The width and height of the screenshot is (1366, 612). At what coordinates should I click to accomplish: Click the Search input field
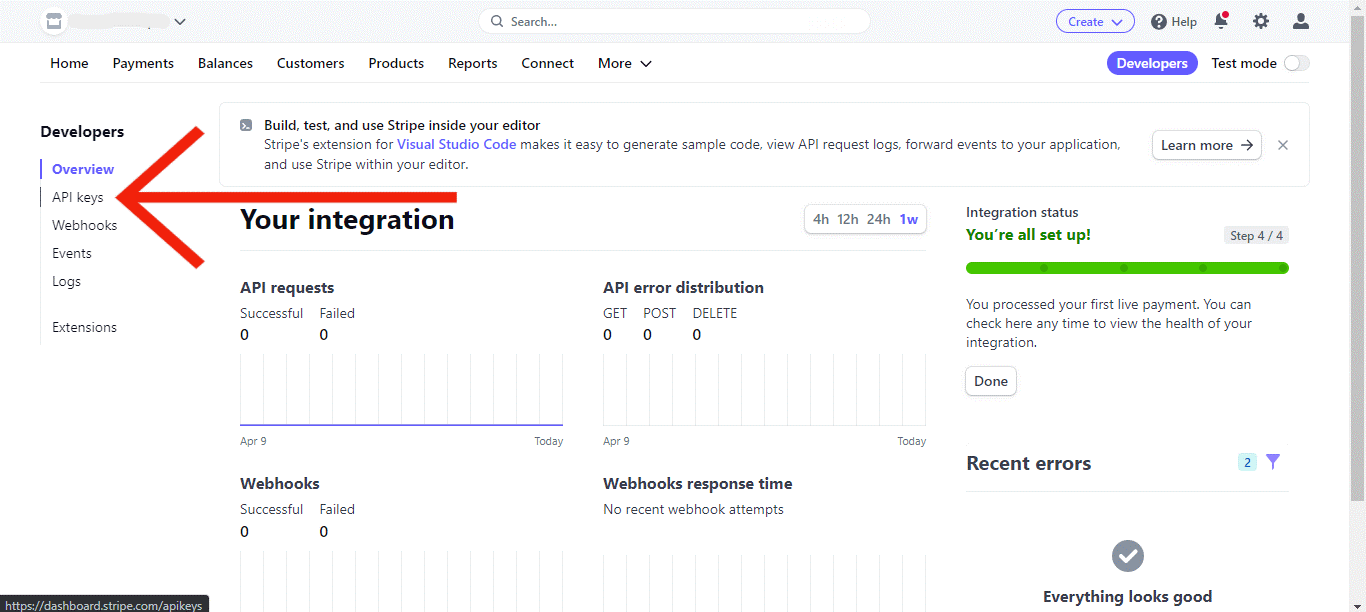coord(674,21)
